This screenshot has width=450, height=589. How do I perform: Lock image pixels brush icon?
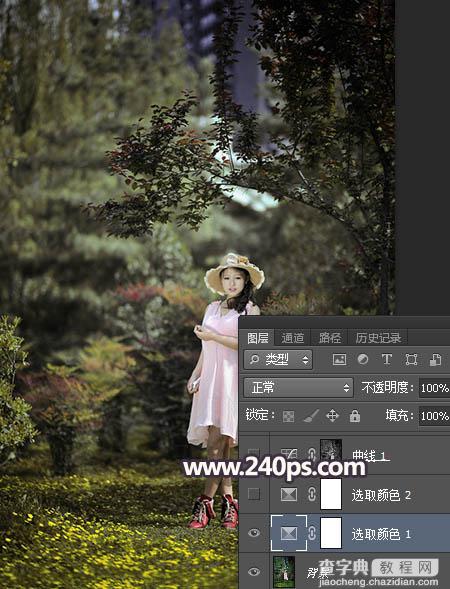point(311,416)
